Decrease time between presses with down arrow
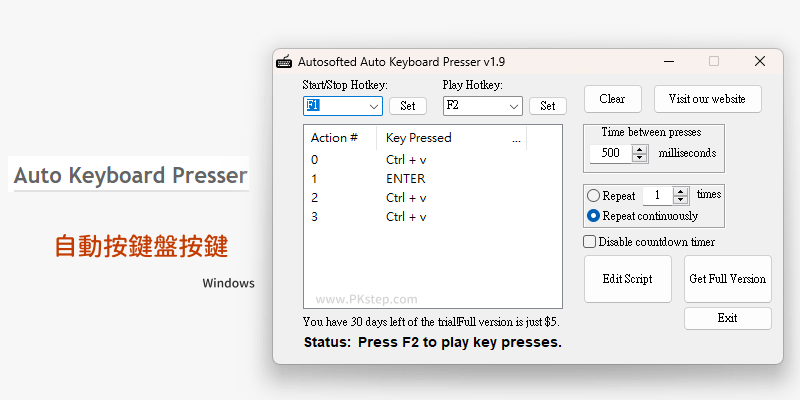 coord(639,157)
